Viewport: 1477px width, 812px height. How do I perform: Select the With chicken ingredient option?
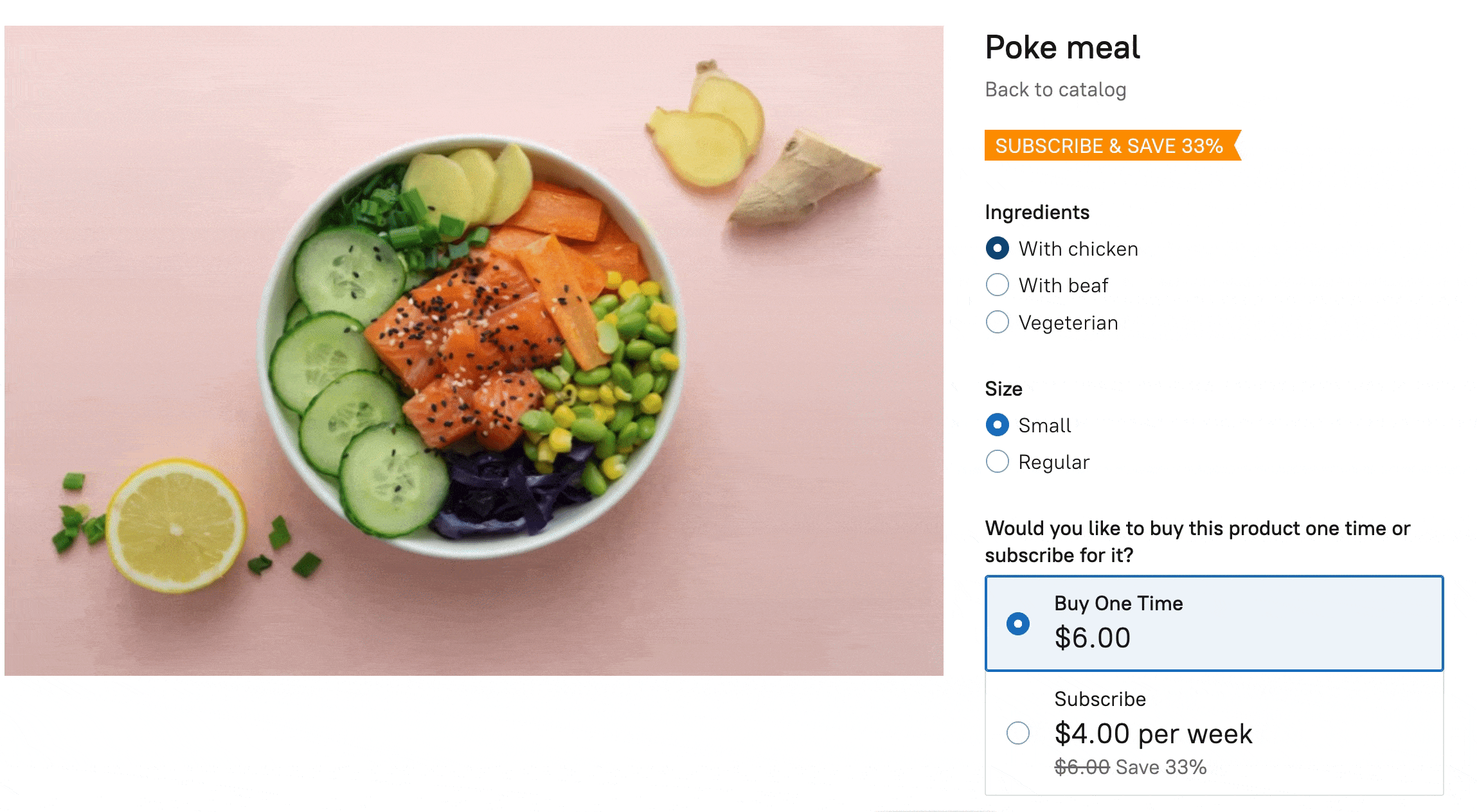coord(997,249)
